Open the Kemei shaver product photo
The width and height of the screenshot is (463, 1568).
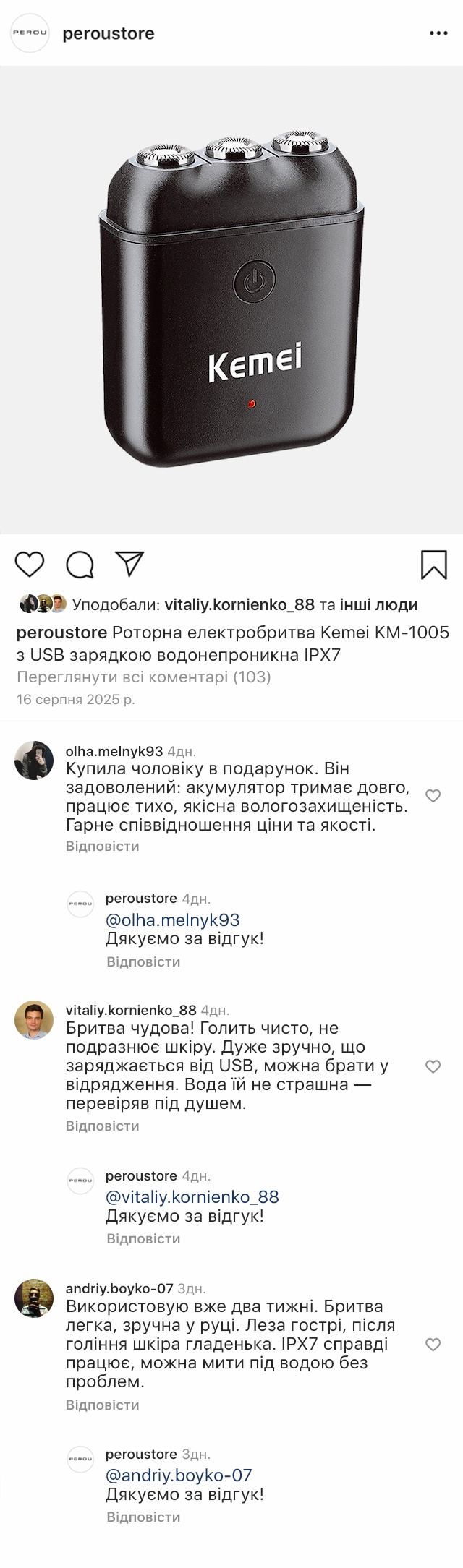coord(231,300)
